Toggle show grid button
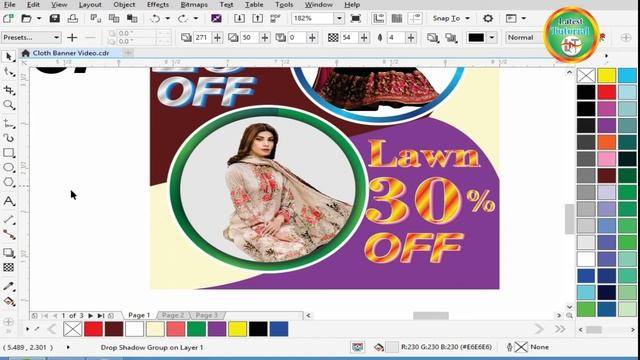 397,18
